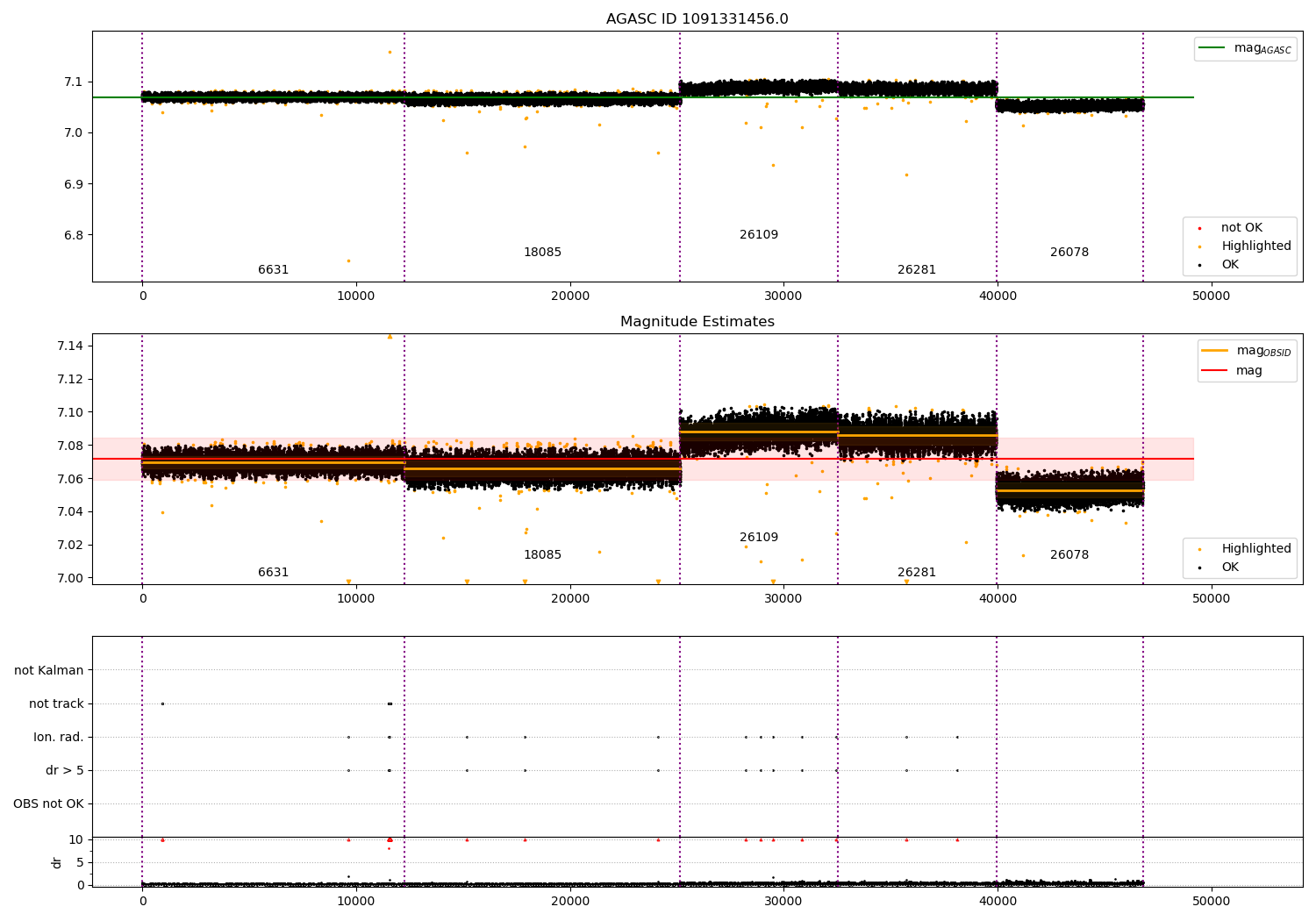1316x921 pixels.
Task: Click the 7.10 y-axis tick in the middle plot
Action: pyautogui.click(x=70, y=412)
